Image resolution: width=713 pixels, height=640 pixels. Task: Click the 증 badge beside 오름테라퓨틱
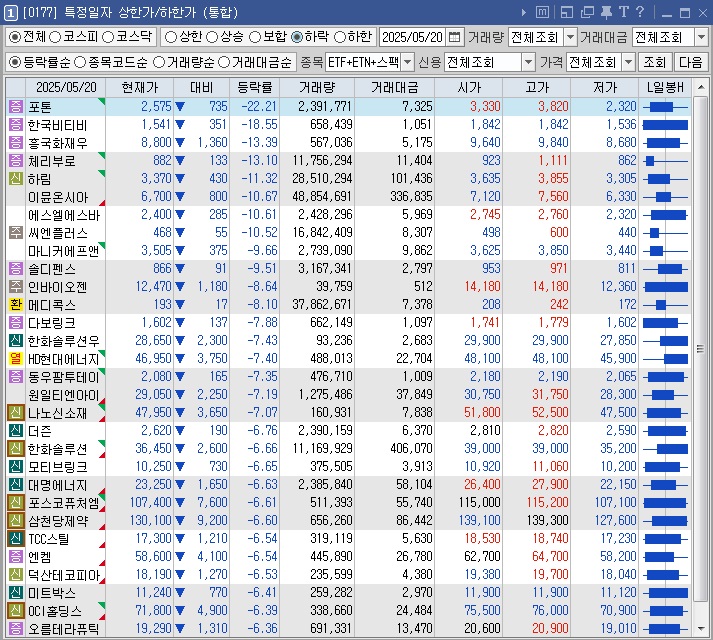[15, 629]
